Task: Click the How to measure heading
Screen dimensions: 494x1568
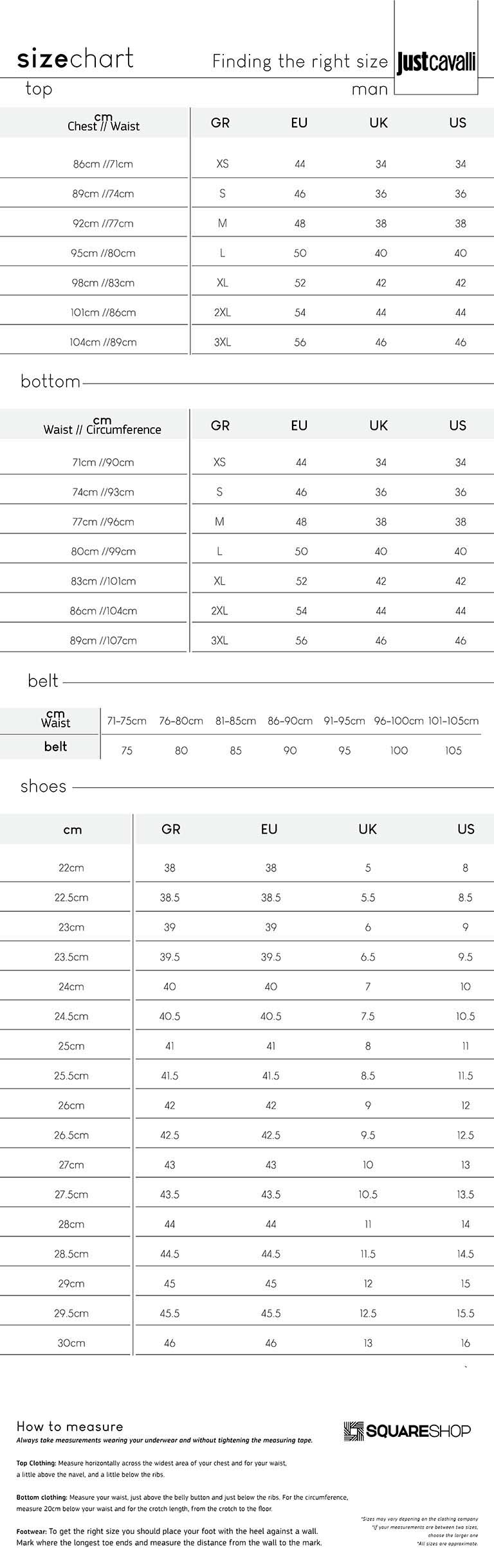Action: point(69,1427)
